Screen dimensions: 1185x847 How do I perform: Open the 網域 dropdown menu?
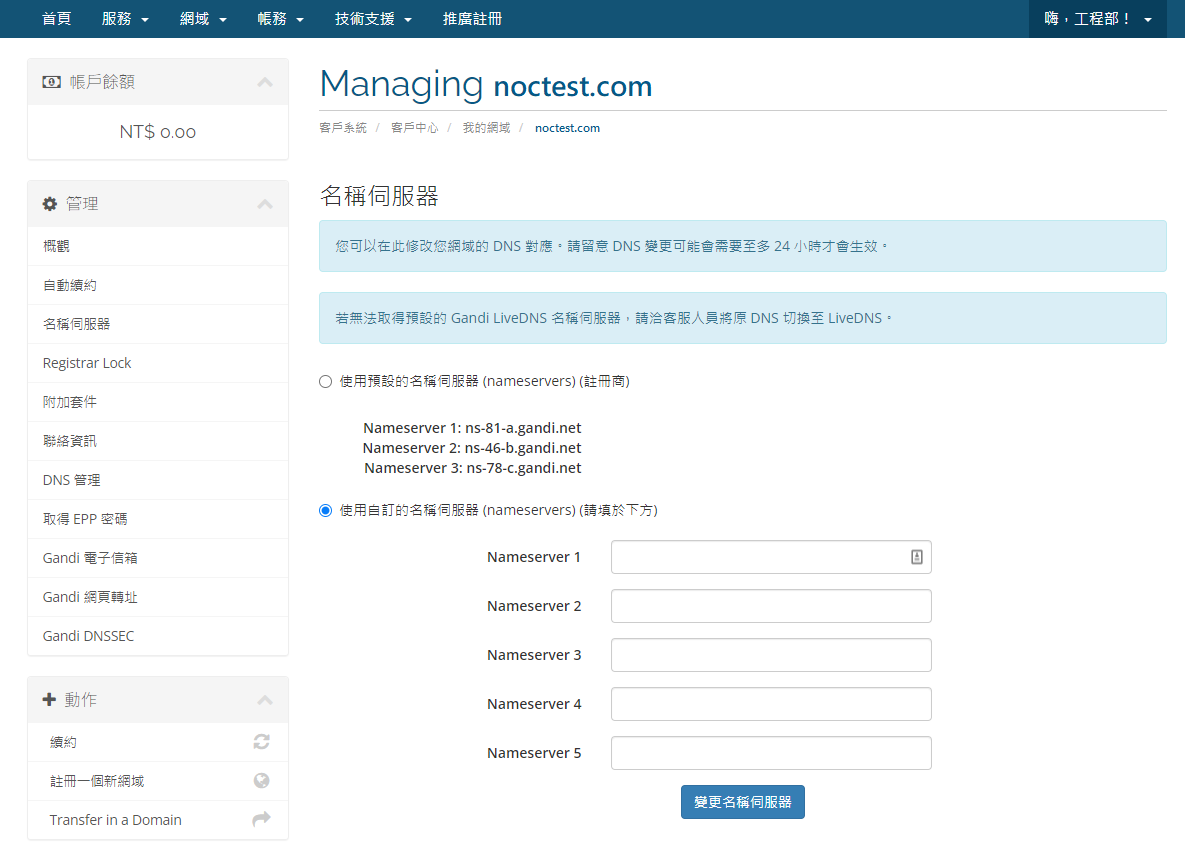203,19
